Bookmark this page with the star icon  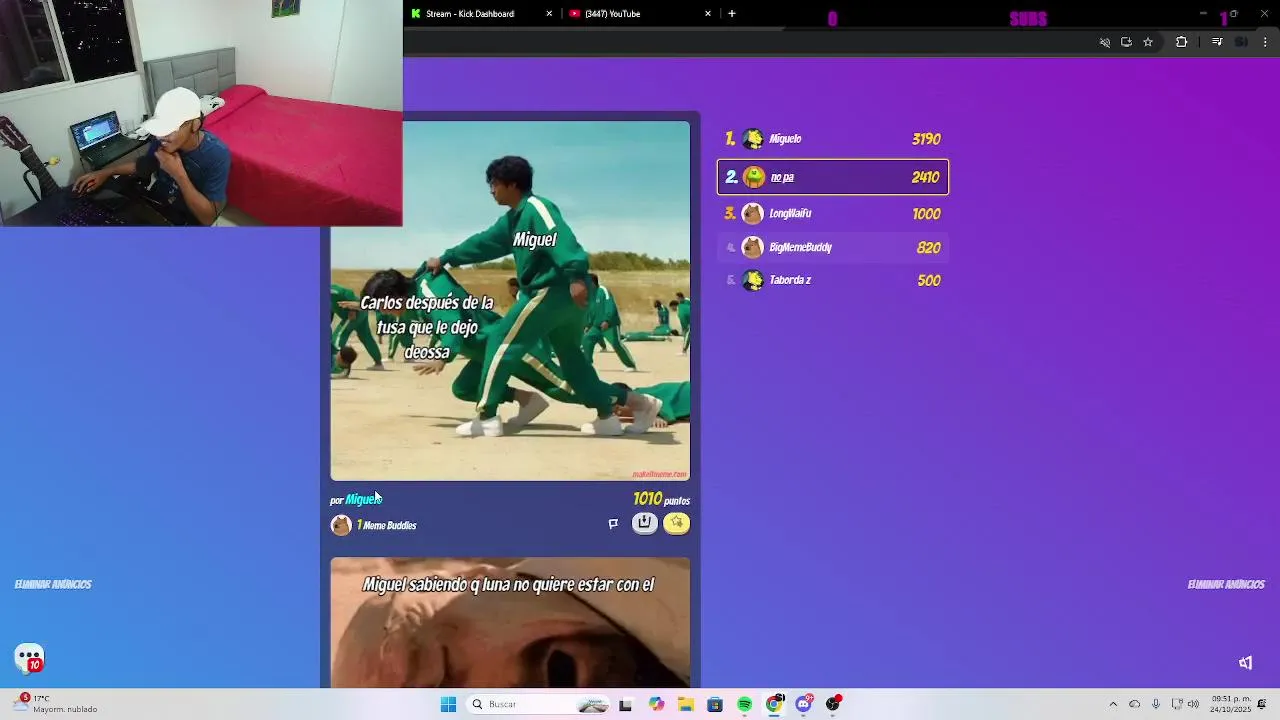click(1148, 42)
